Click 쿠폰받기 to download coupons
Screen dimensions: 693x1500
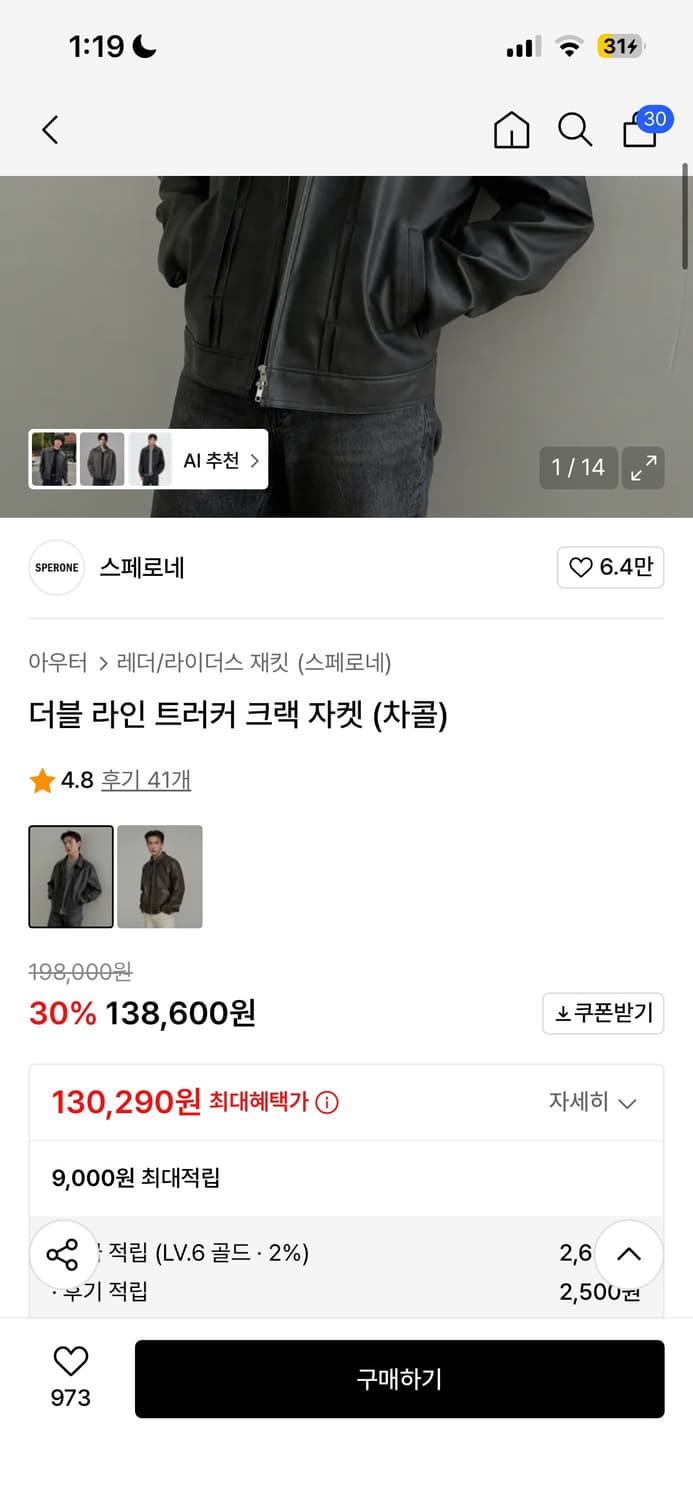pos(602,1013)
